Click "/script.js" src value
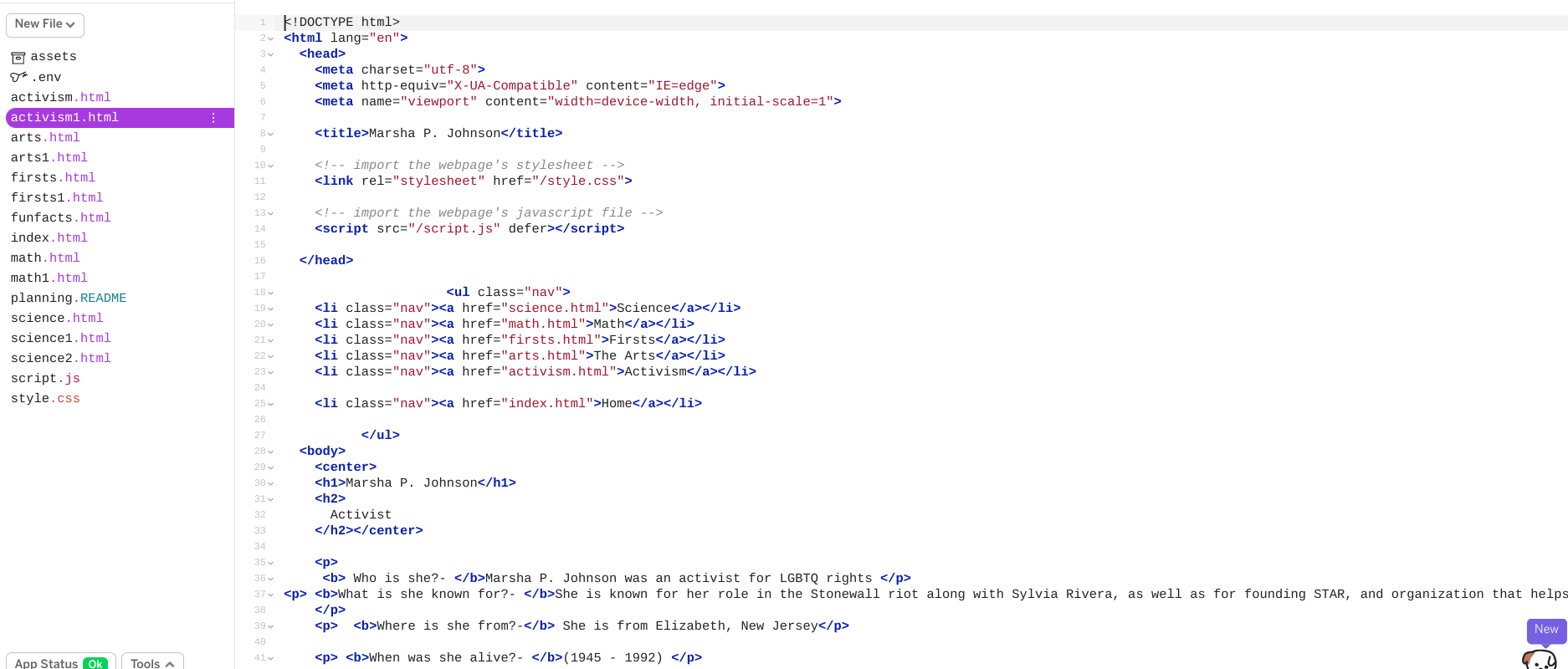The image size is (1568, 669). tap(454, 229)
